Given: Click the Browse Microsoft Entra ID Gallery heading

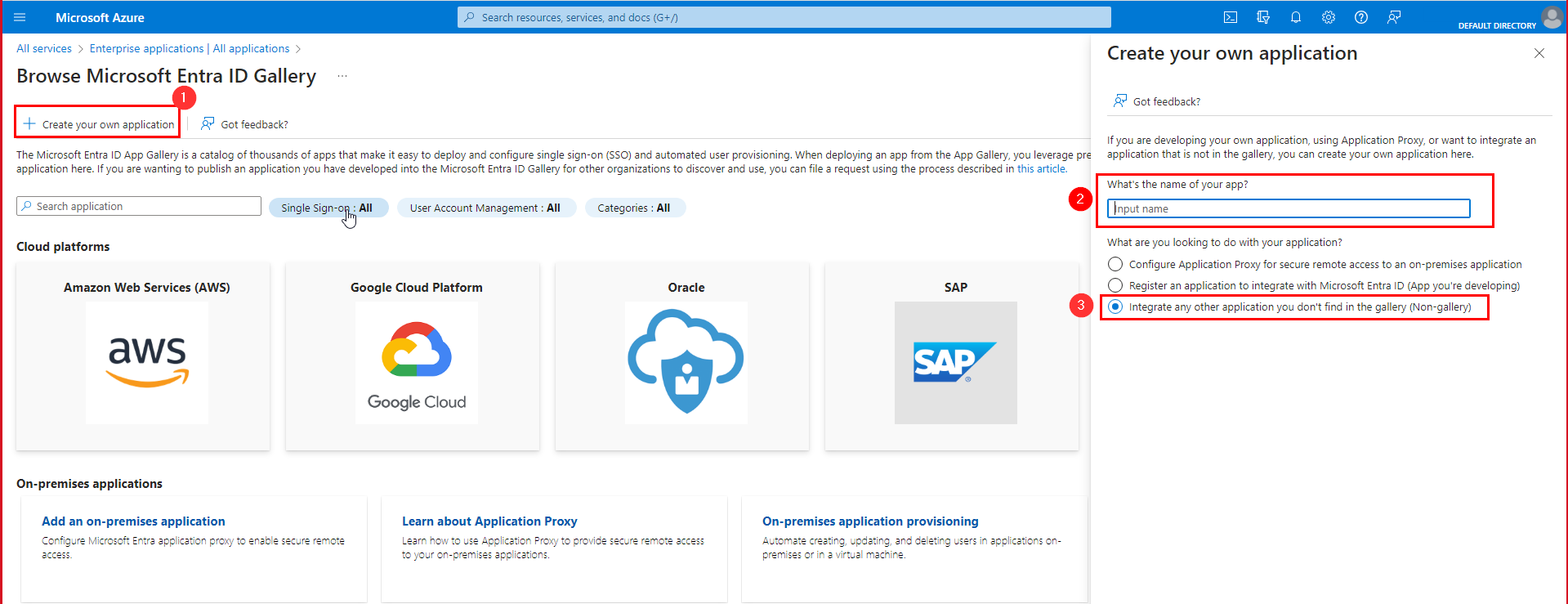Looking at the screenshot, I should (167, 76).
